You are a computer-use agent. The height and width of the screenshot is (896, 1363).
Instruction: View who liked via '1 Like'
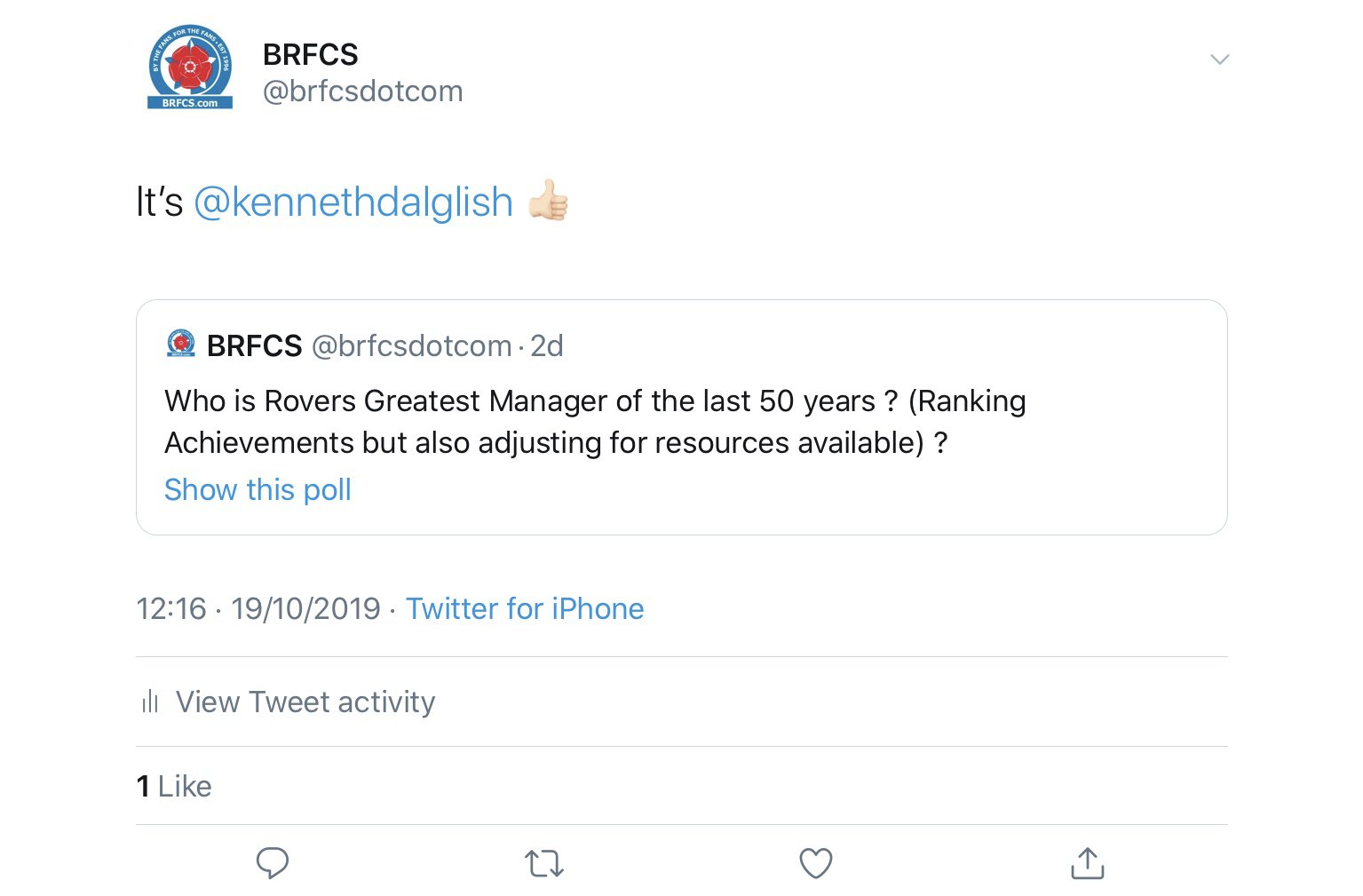(x=174, y=786)
